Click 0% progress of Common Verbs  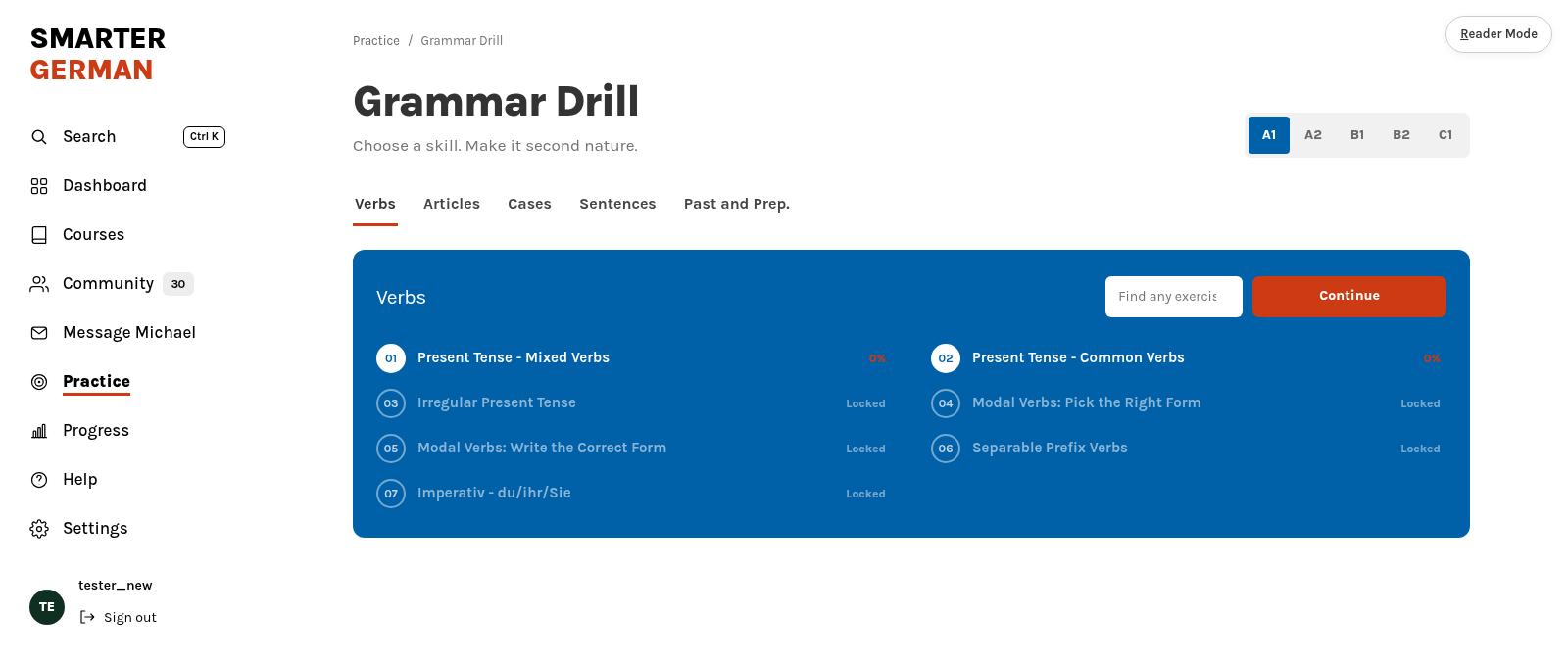point(1432,359)
